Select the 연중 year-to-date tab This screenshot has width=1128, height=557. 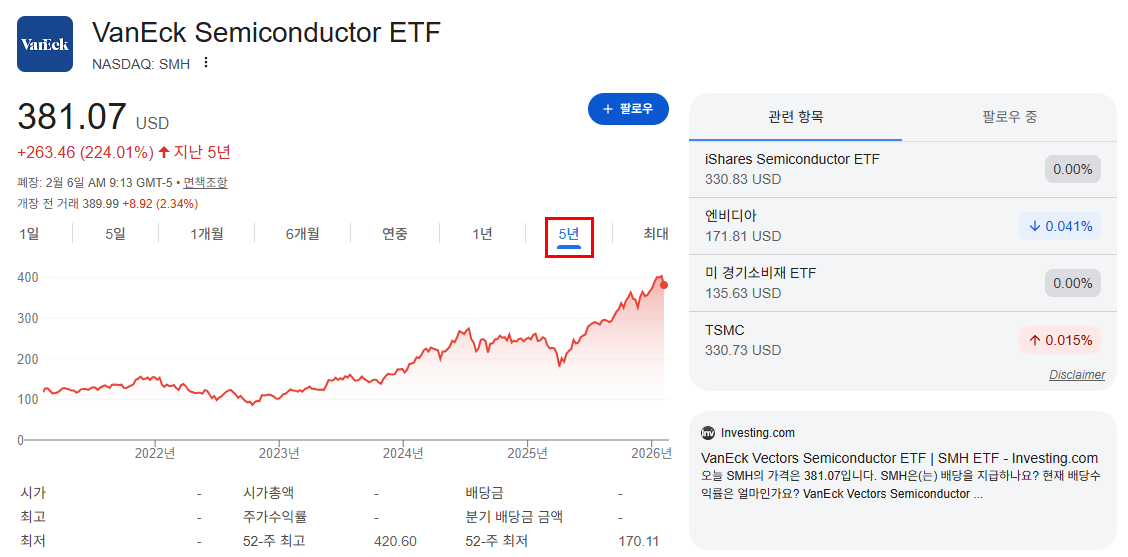click(395, 234)
